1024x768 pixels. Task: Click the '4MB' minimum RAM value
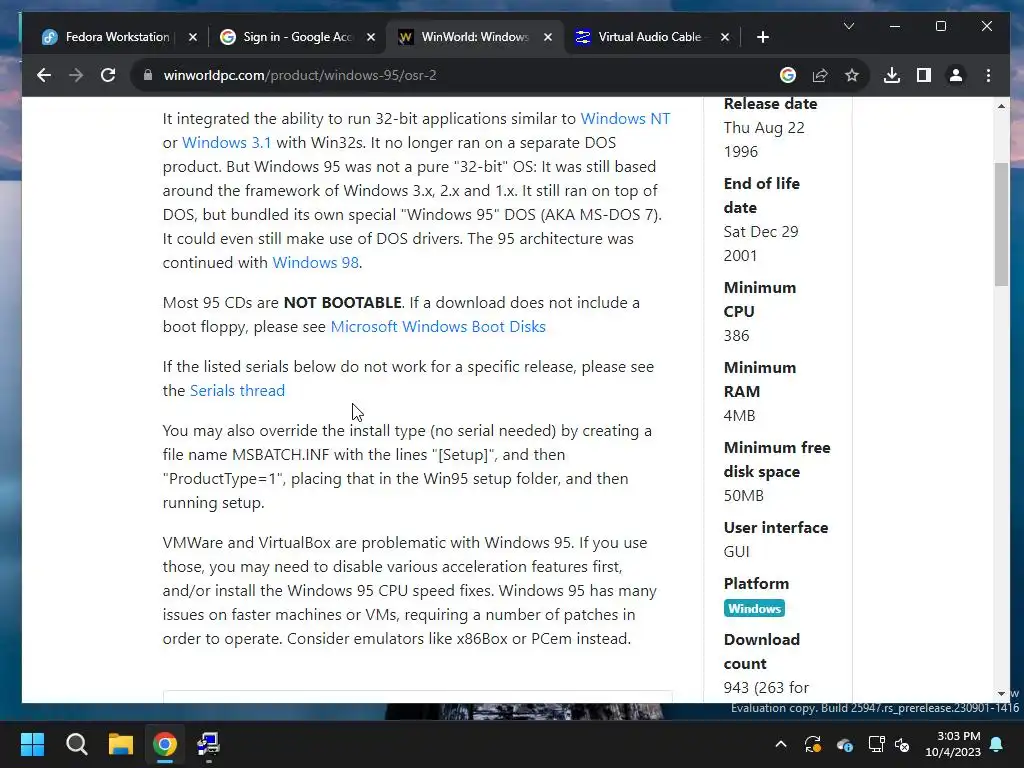click(x=739, y=415)
